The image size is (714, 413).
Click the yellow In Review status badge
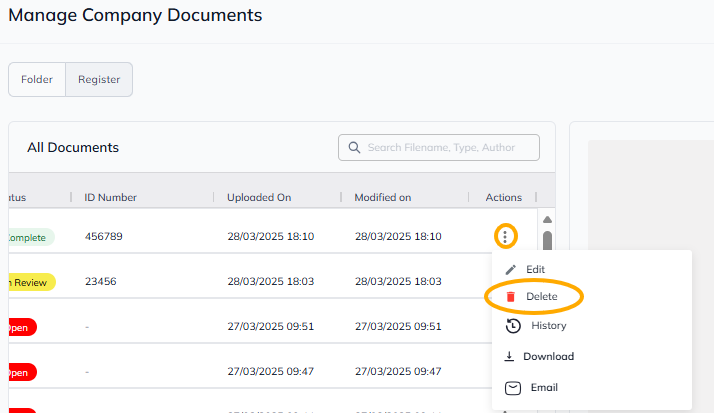tap(30, 282)
